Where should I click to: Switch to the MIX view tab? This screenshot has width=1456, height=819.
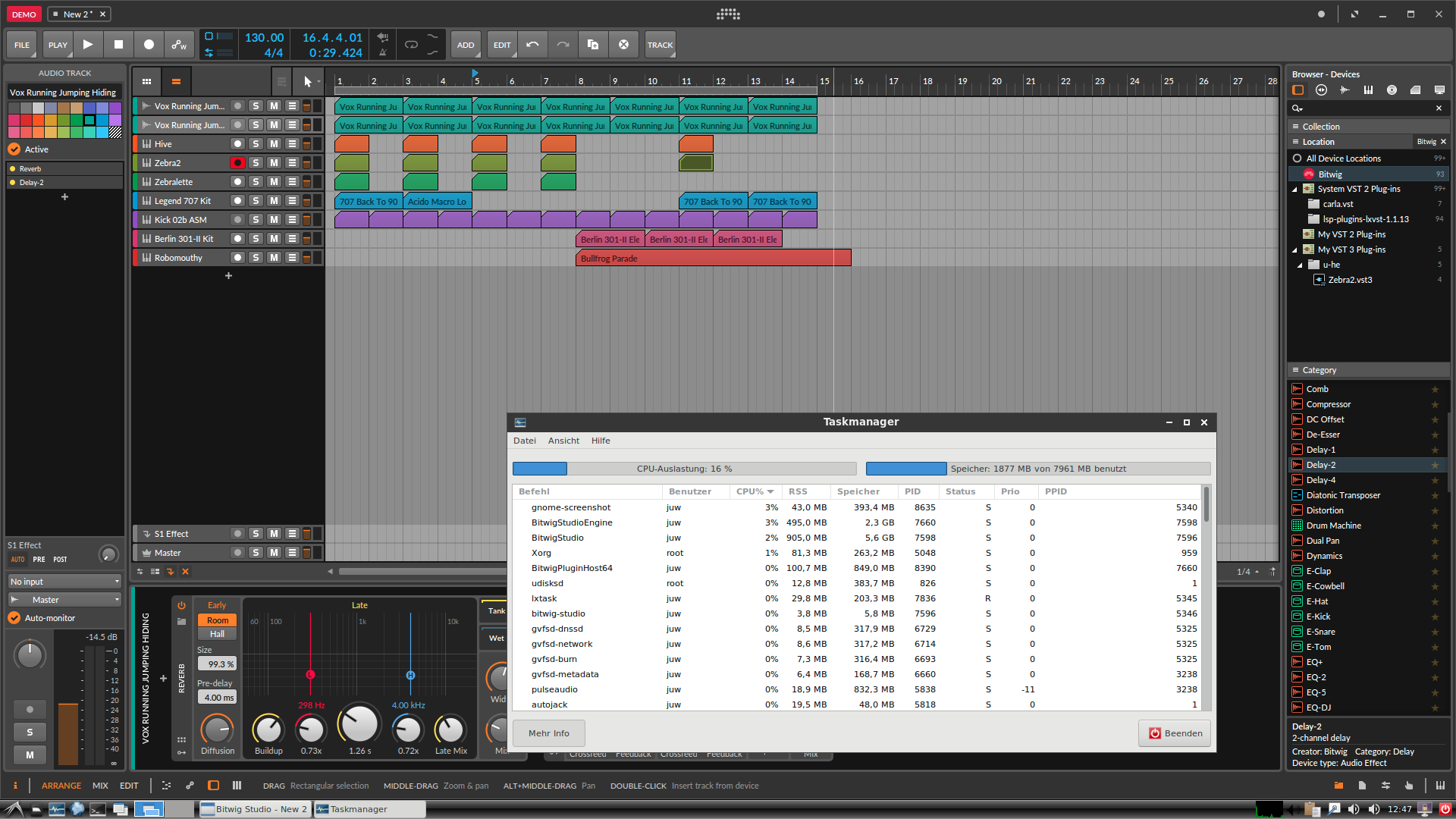tap(100, 786)
